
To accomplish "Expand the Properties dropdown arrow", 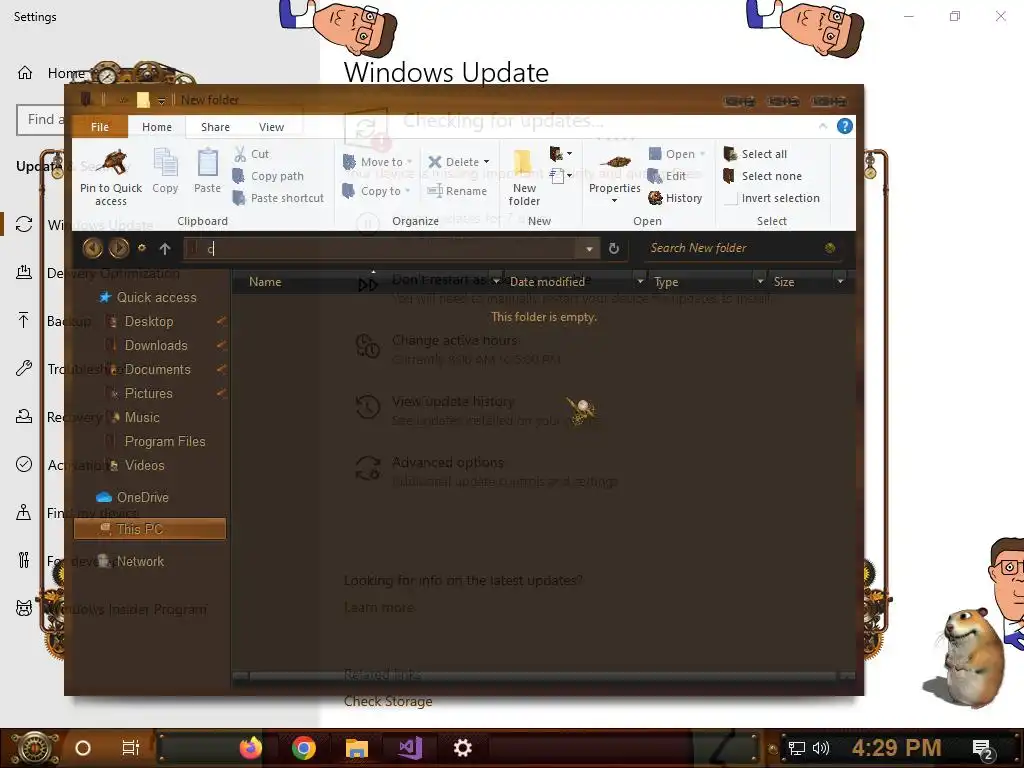I will (615, 200).
